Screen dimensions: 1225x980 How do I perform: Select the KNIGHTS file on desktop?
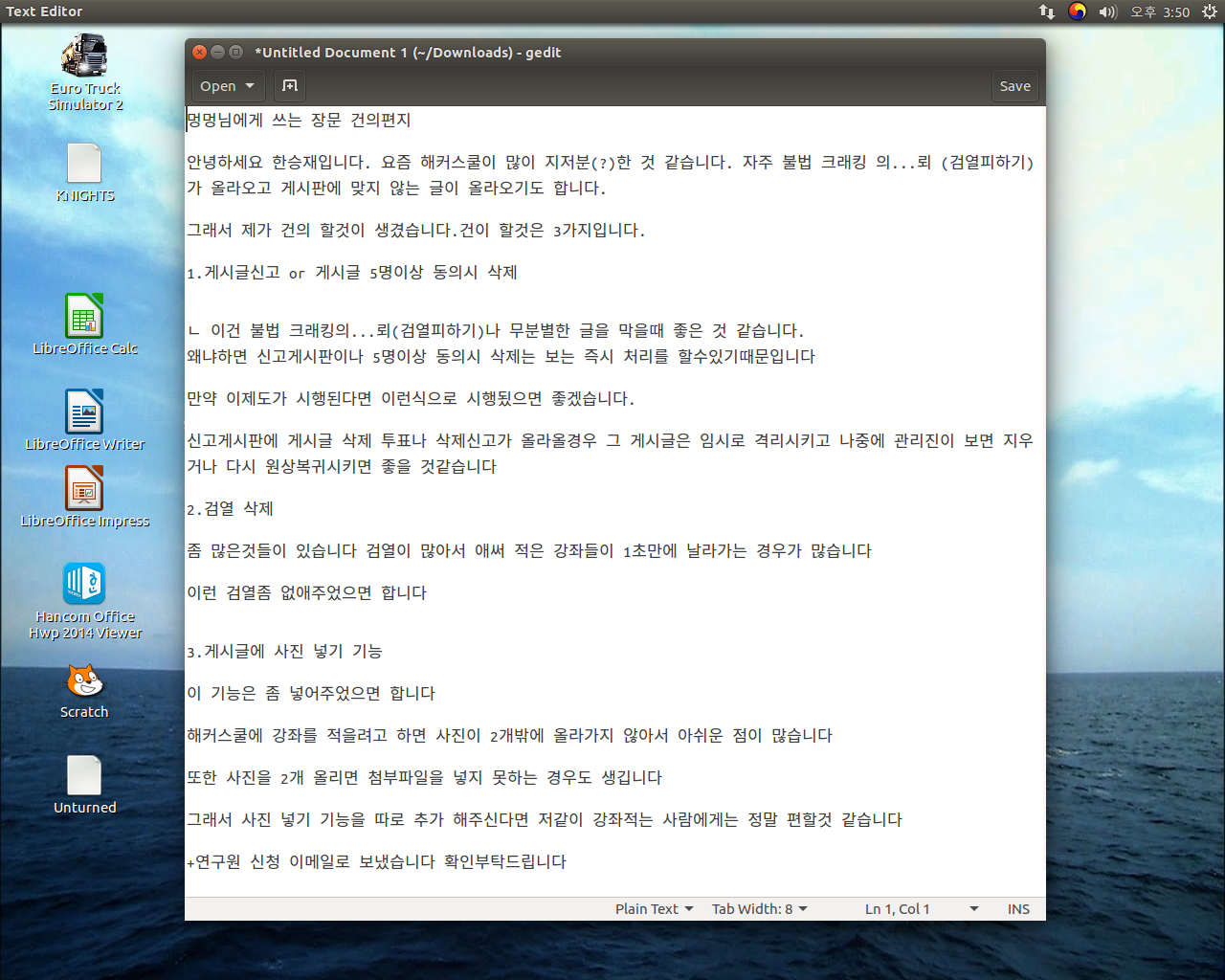point(84,164)
